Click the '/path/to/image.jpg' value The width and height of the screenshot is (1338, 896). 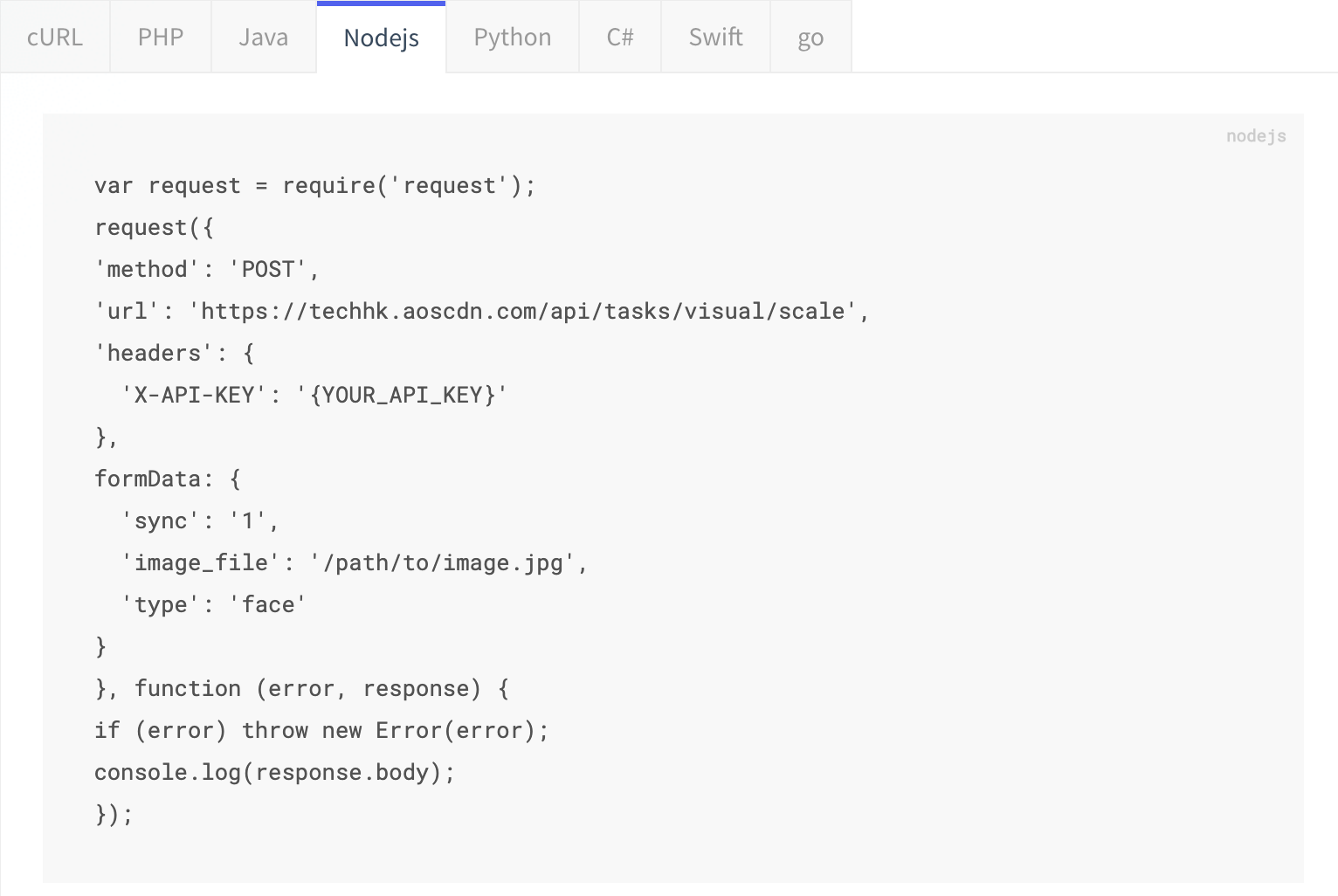click(x=443, y=563)
